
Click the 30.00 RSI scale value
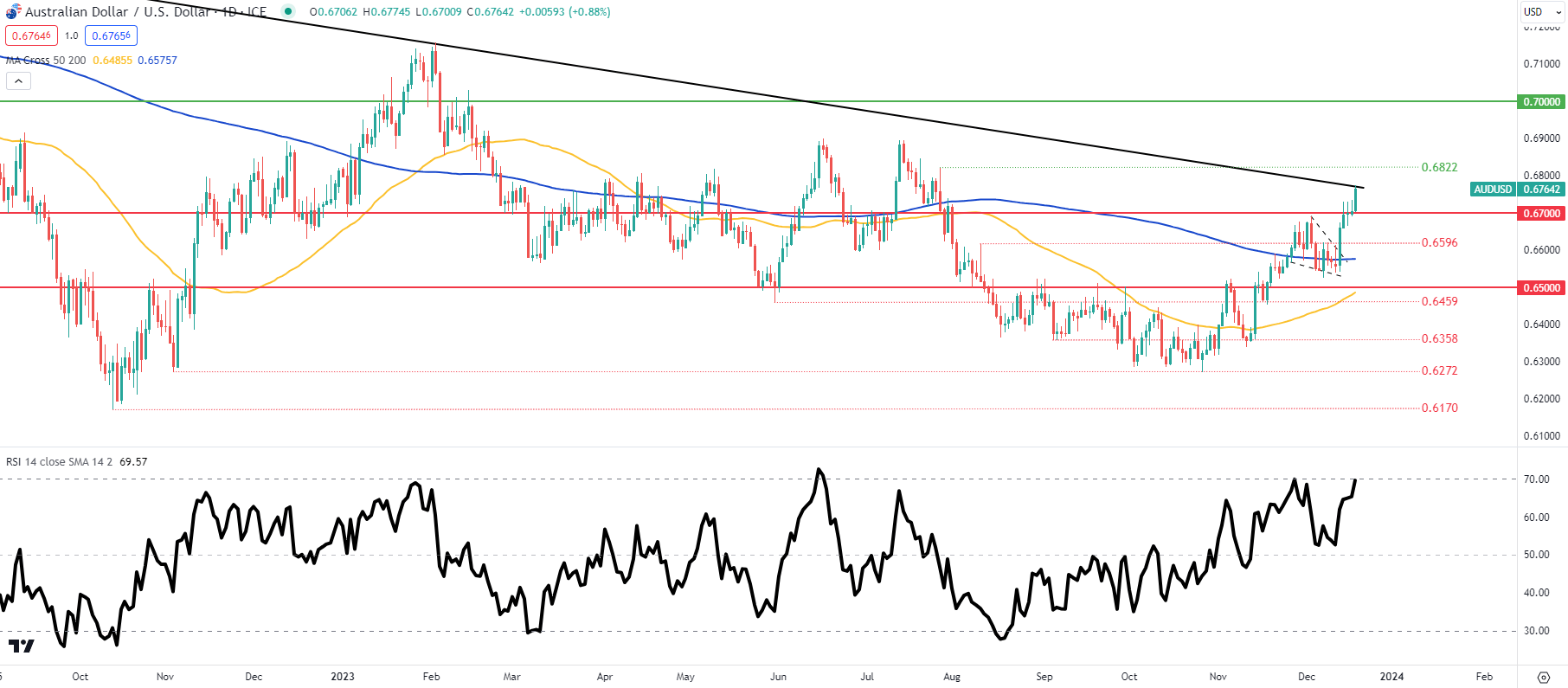tap(1536, 631)
